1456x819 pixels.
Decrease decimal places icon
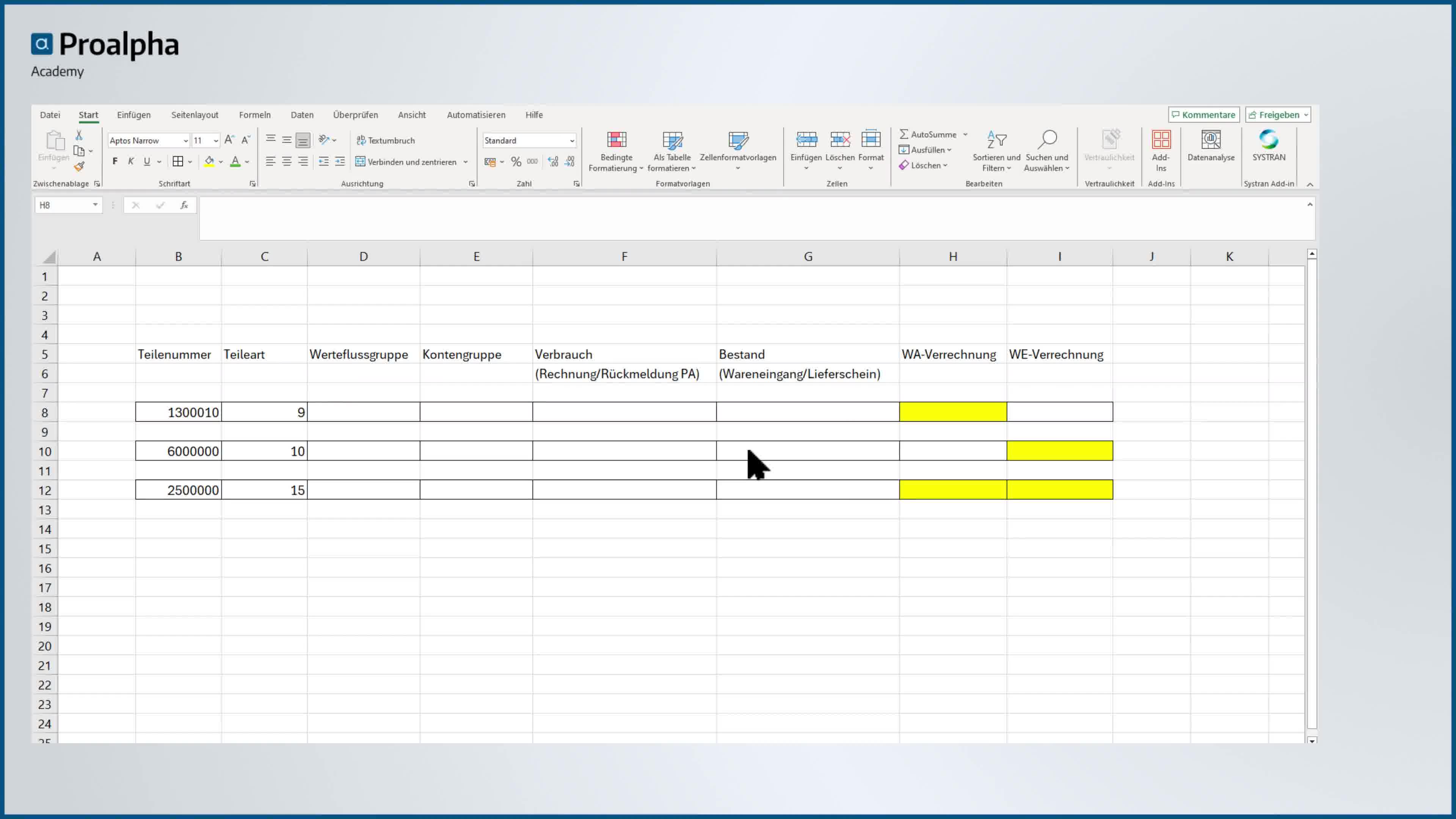[x=570, y=162]
